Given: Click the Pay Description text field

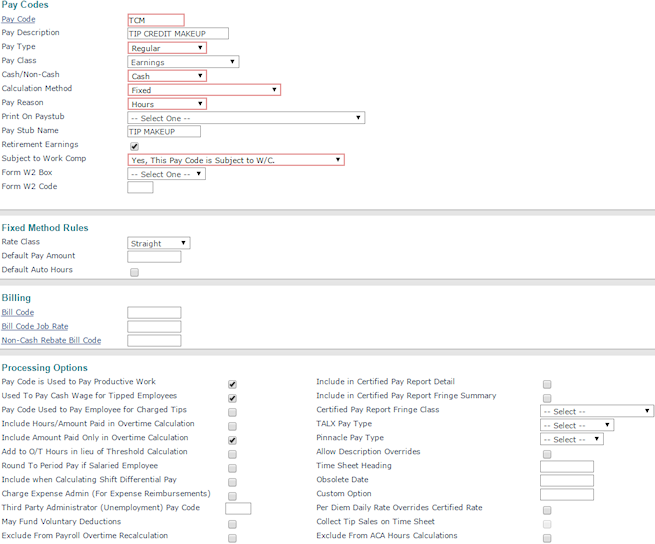Looking at the screenshot, I should pyautogui.click(x=178, y=33).
